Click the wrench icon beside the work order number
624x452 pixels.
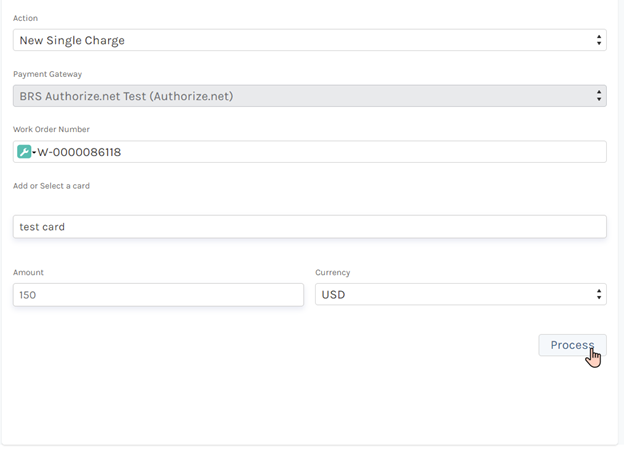pos(24,152)
